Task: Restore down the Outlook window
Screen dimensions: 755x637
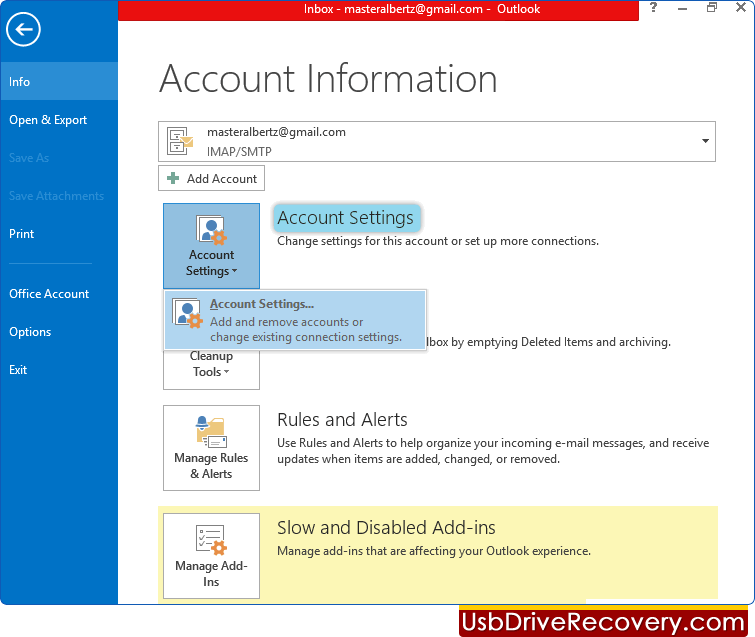Action: 712,7
